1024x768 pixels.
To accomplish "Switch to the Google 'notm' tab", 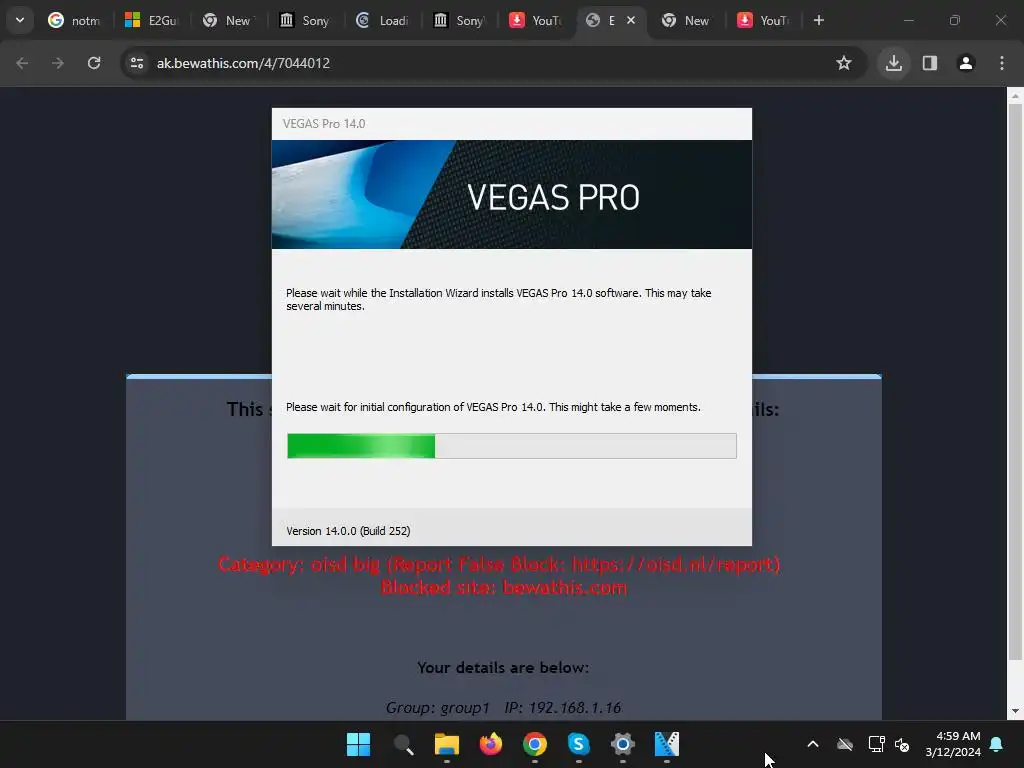I will [74, 20].
